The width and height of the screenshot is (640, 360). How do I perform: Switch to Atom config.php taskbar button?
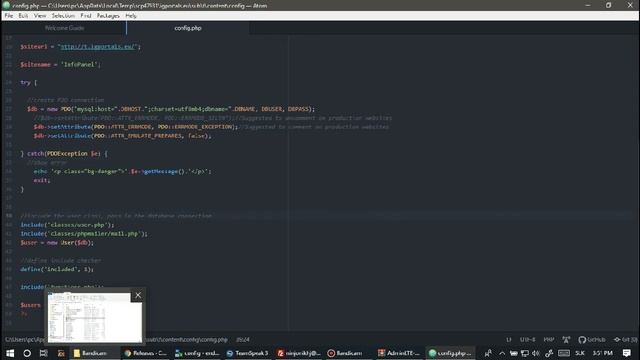click(x=450, y=353)
